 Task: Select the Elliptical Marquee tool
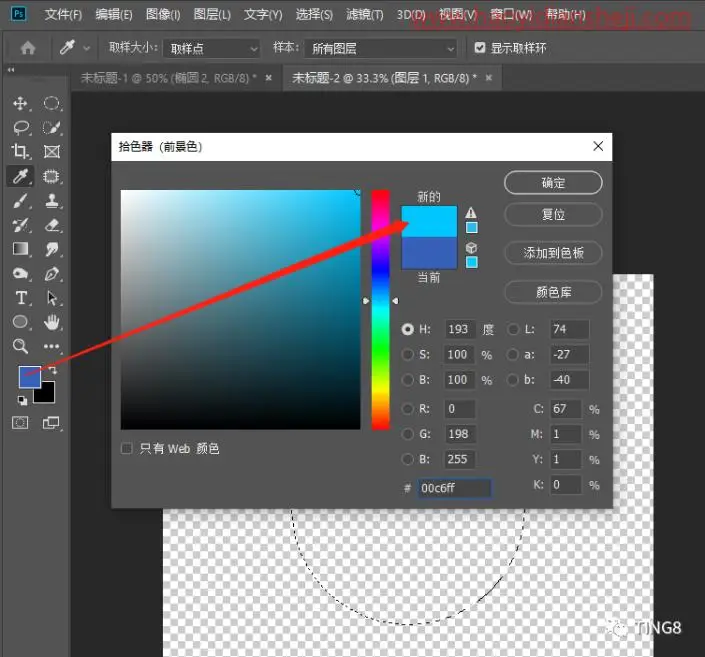click(51, 103)
